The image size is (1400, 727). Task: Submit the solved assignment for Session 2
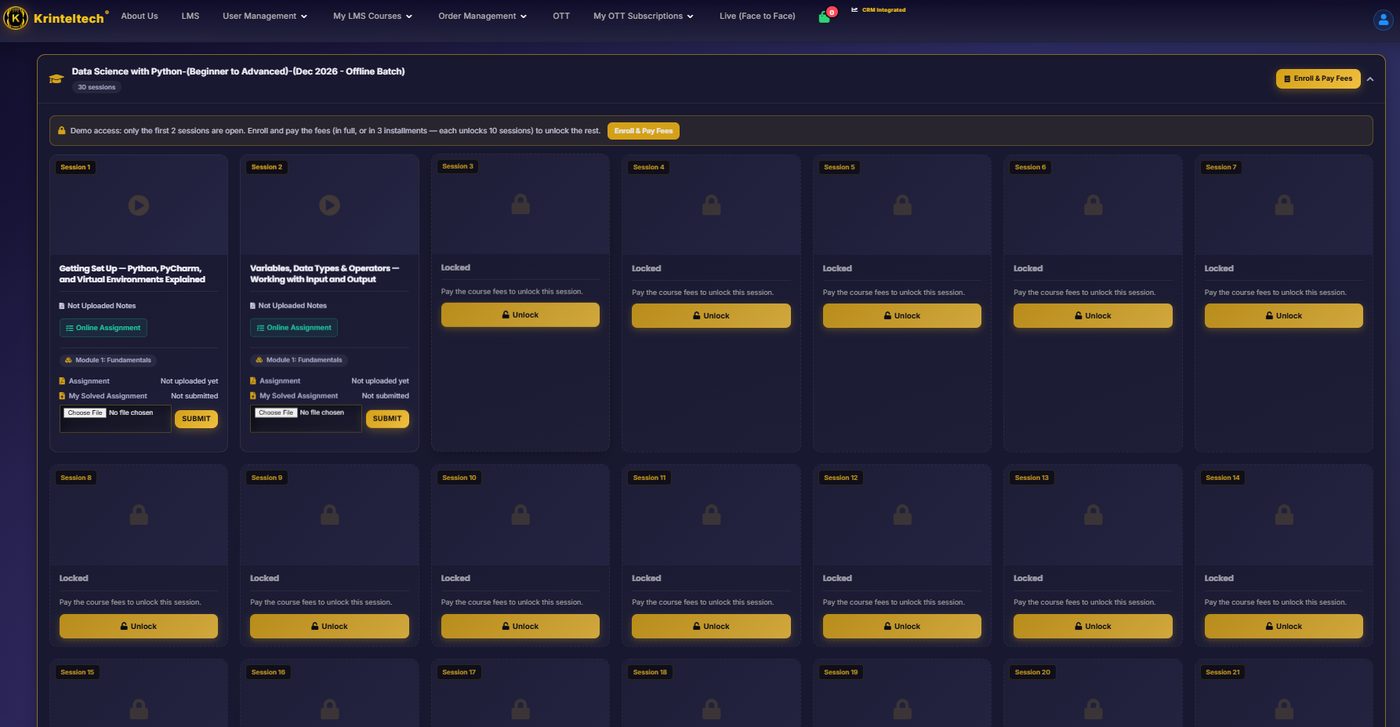tap(387, 419)
